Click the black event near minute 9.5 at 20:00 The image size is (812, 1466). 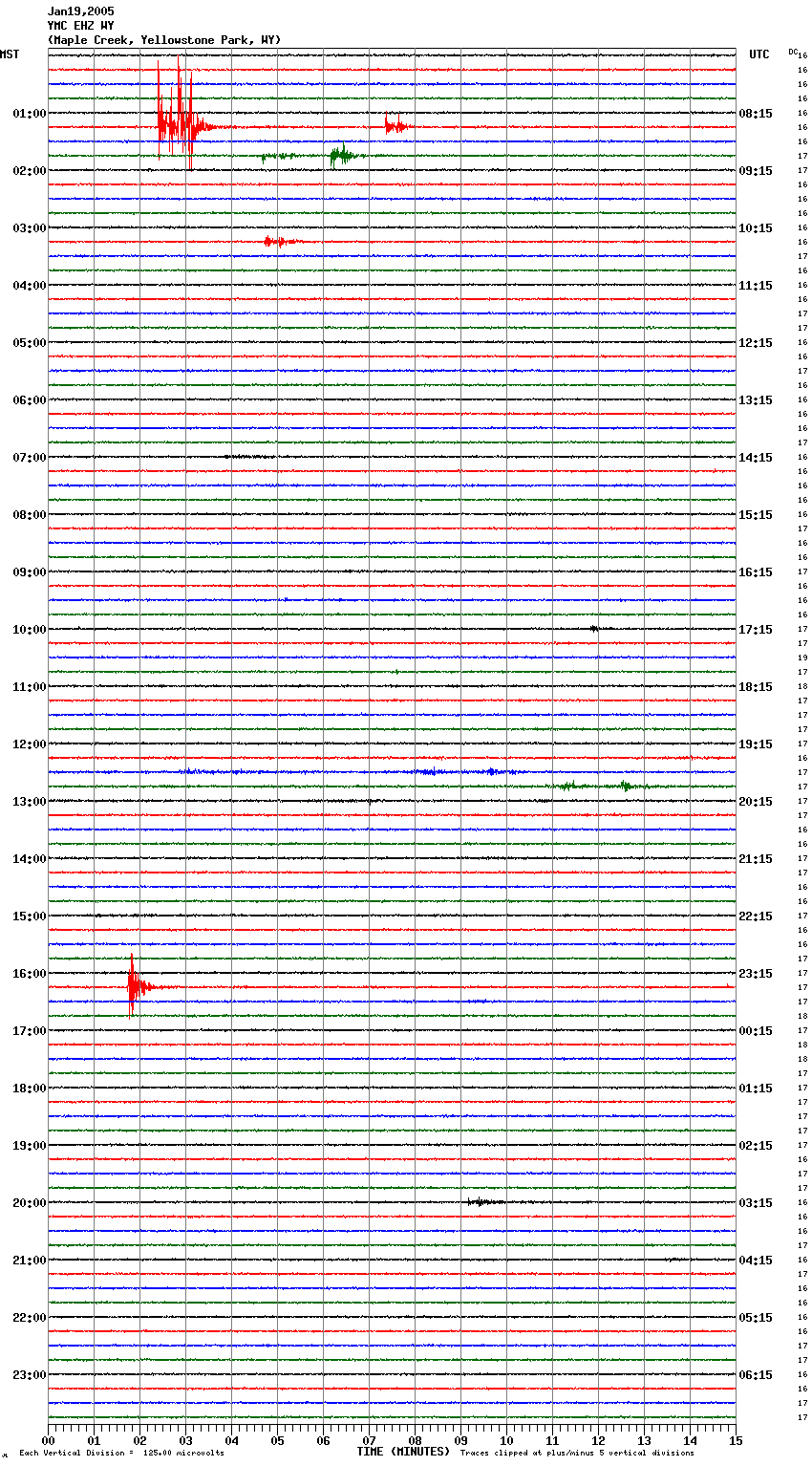[x=485, y=1202]
